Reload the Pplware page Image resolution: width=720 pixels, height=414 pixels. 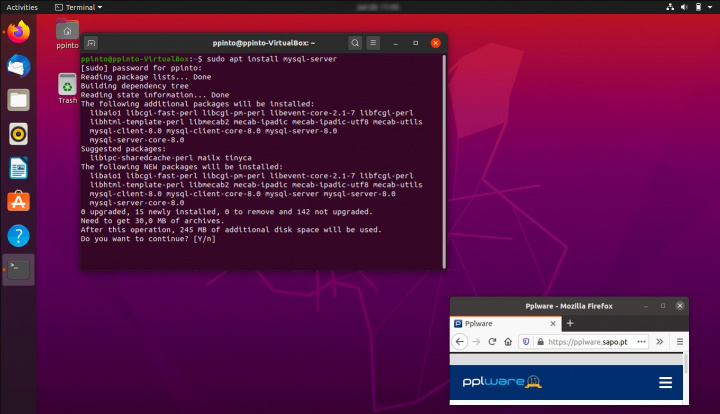click(494, 342)
